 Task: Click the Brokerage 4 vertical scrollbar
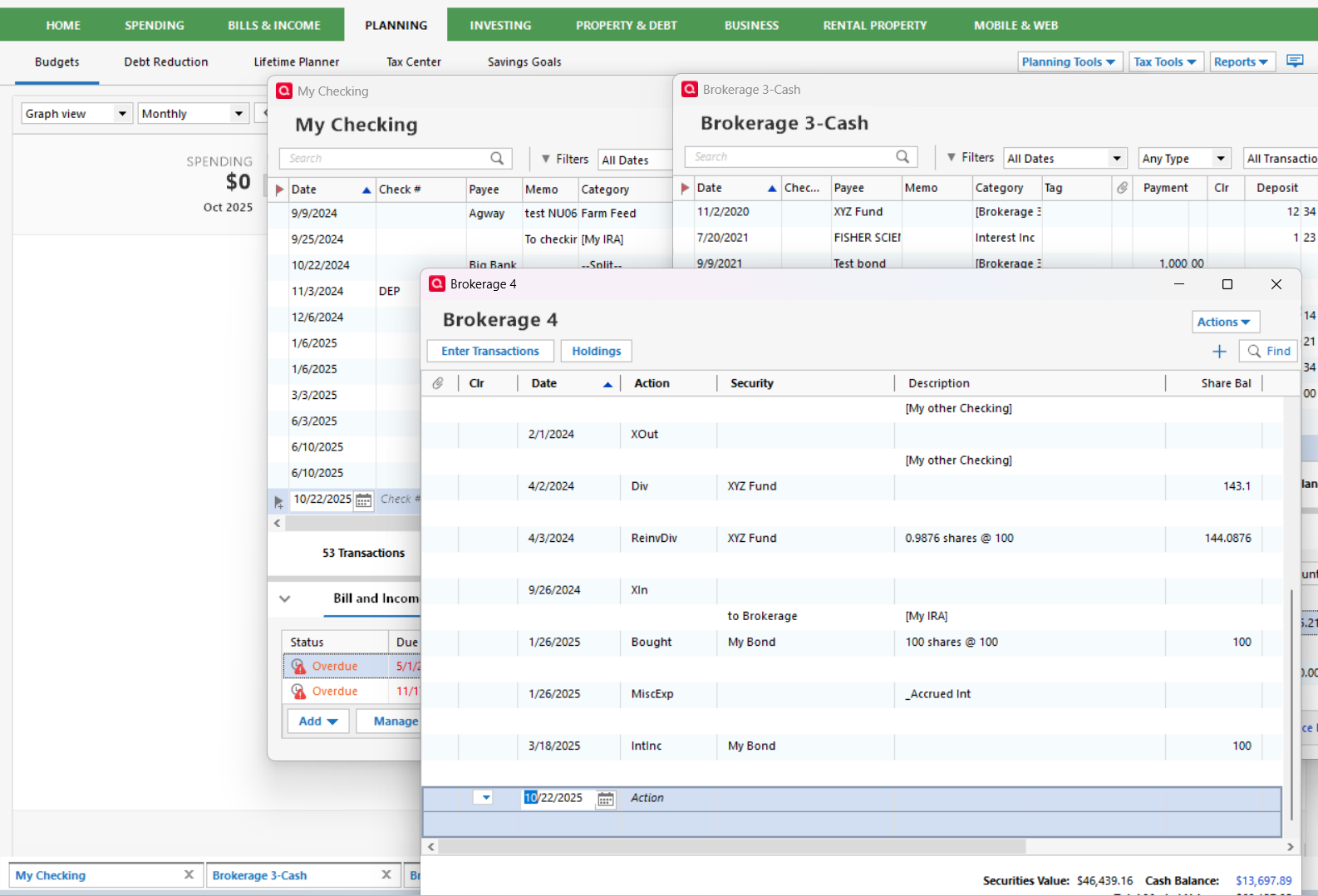tap(1291, 705)
